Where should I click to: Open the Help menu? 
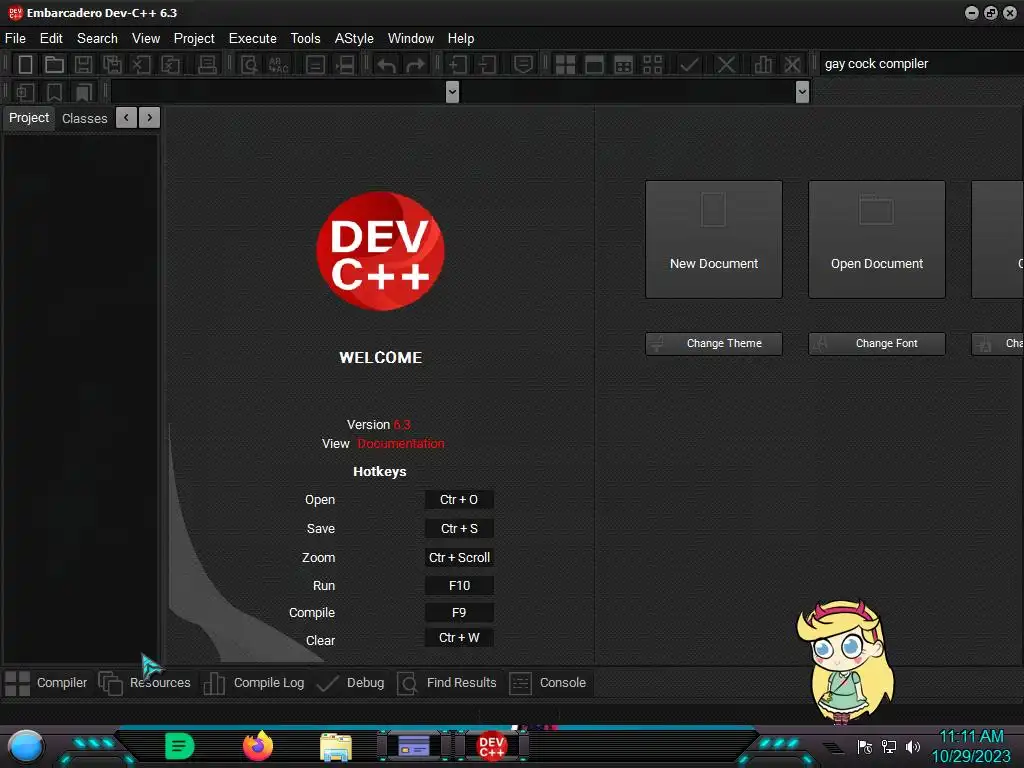tap(461, 39)
